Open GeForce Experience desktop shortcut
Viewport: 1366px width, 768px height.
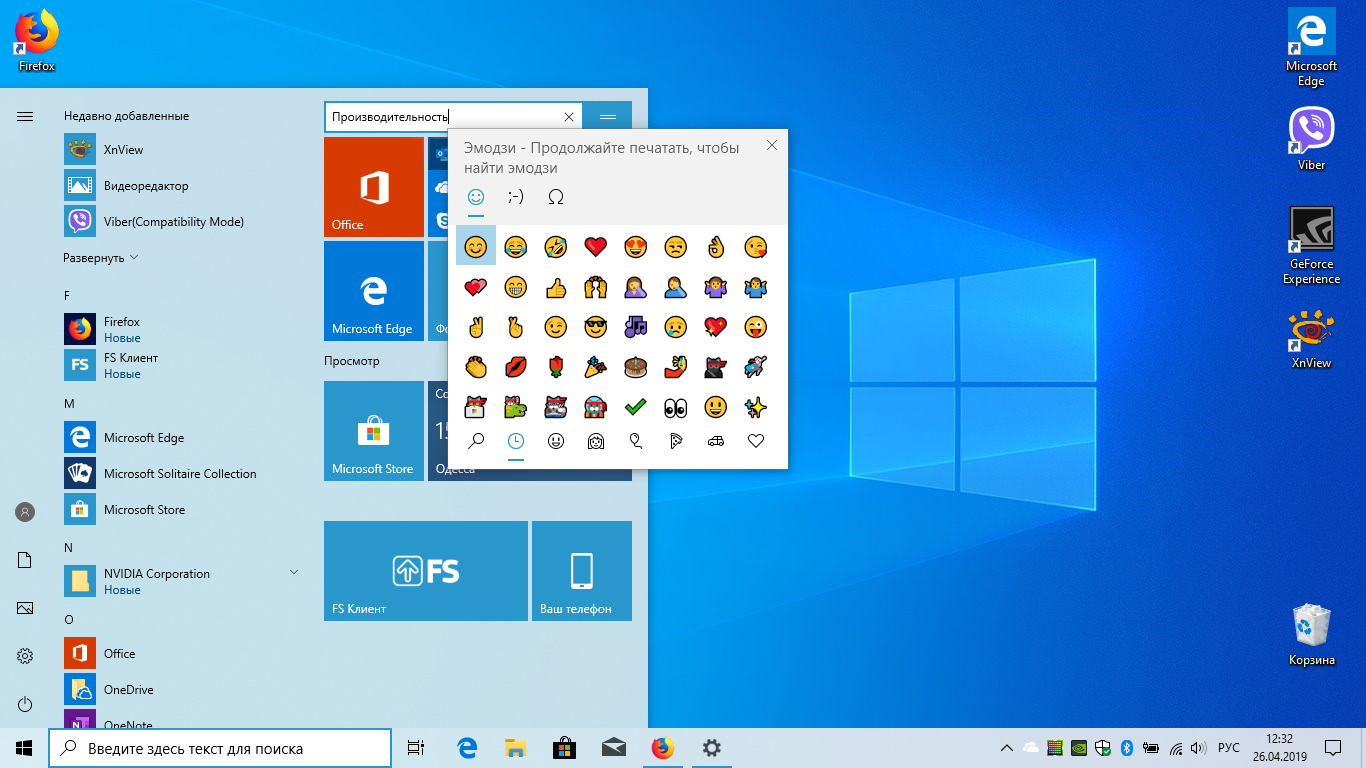click(x=1311, y=246)
